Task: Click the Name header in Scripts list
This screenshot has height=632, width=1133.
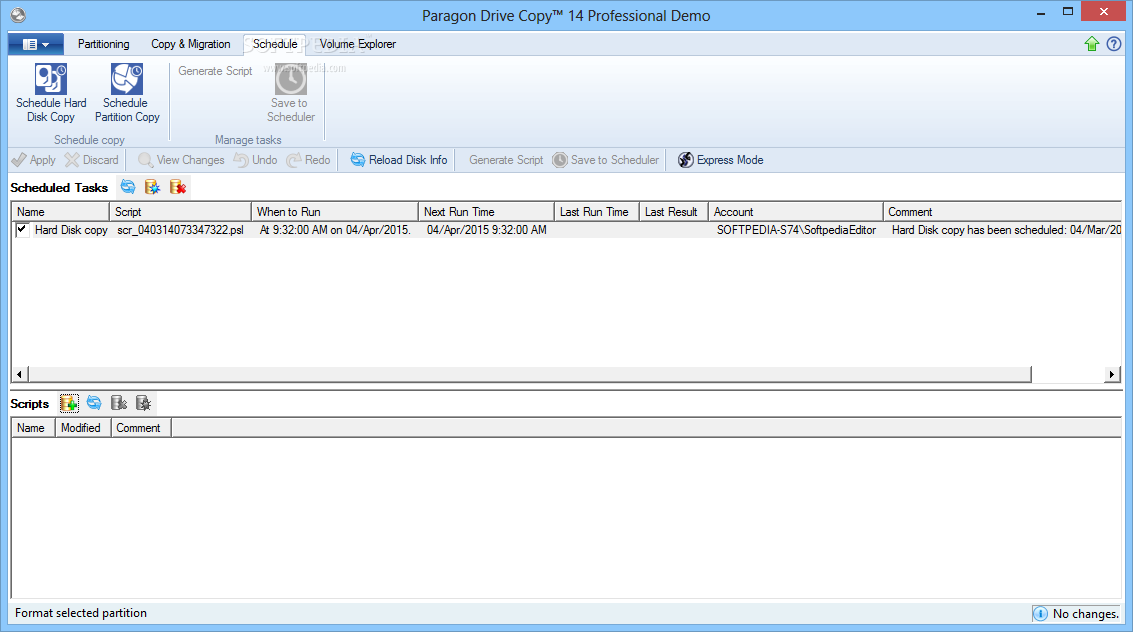Action: coord(33,428)
